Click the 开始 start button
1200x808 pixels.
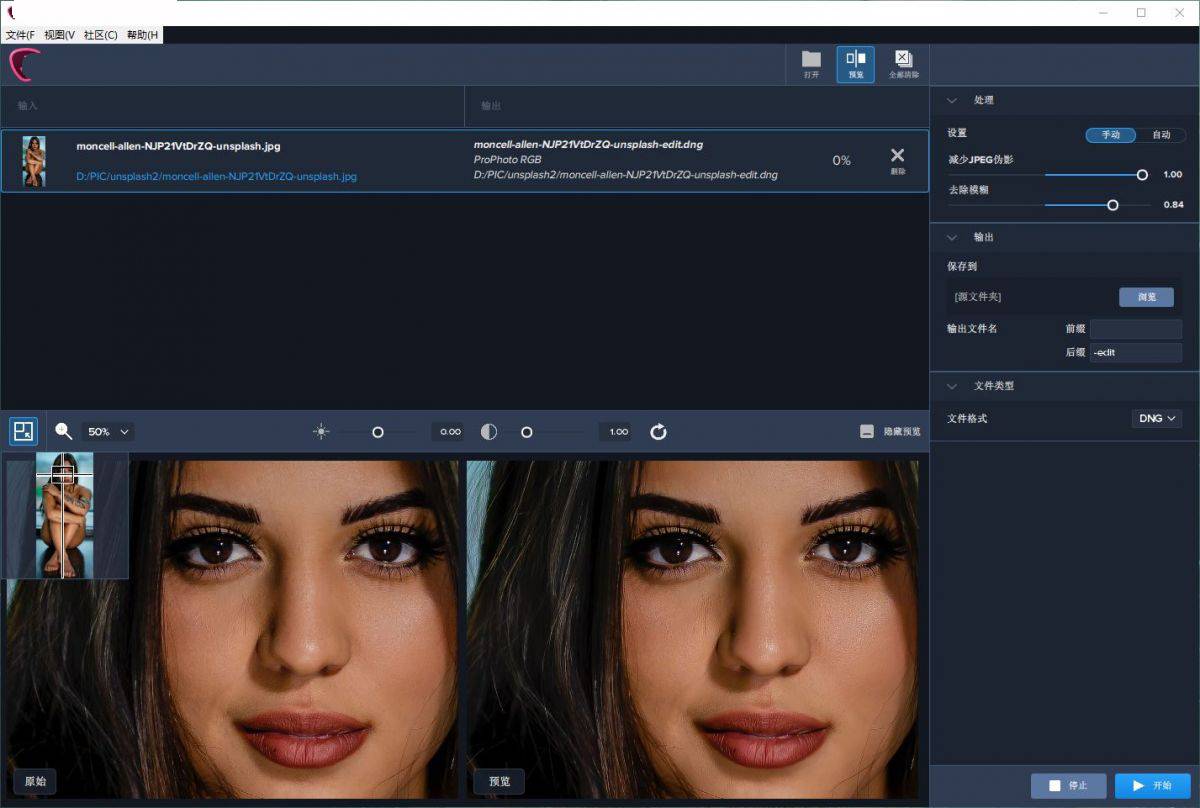(x=1153, y=786)
